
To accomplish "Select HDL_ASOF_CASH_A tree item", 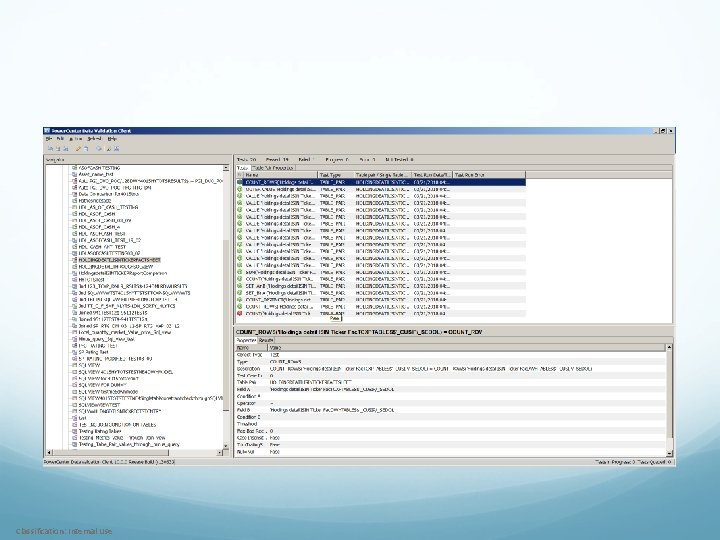I will click(99, 227).
